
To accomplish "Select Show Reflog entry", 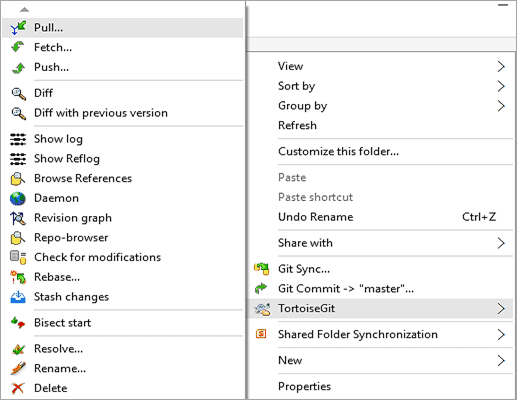I will click(x=123, y=159).
